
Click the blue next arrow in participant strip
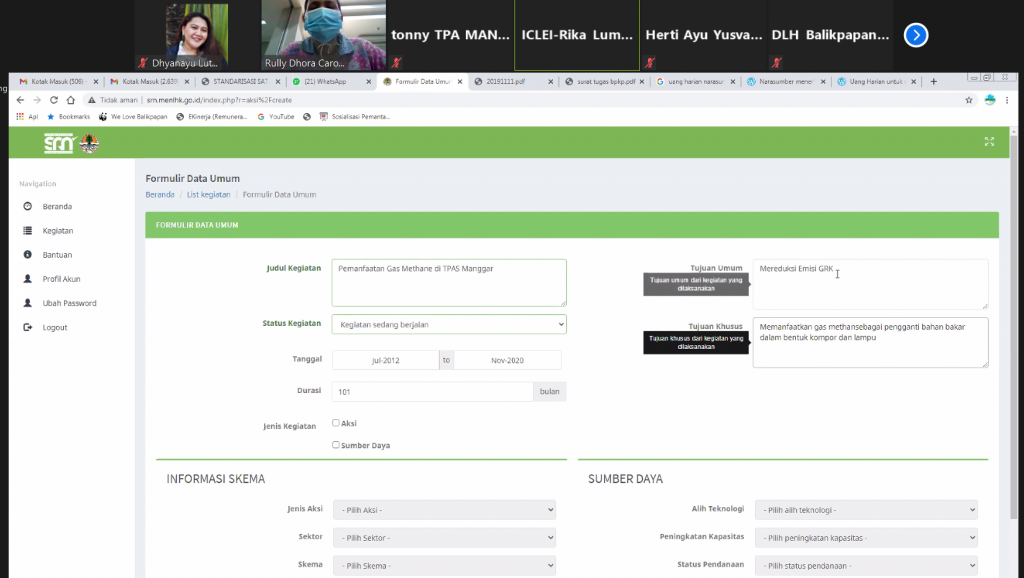coord(916,35)
